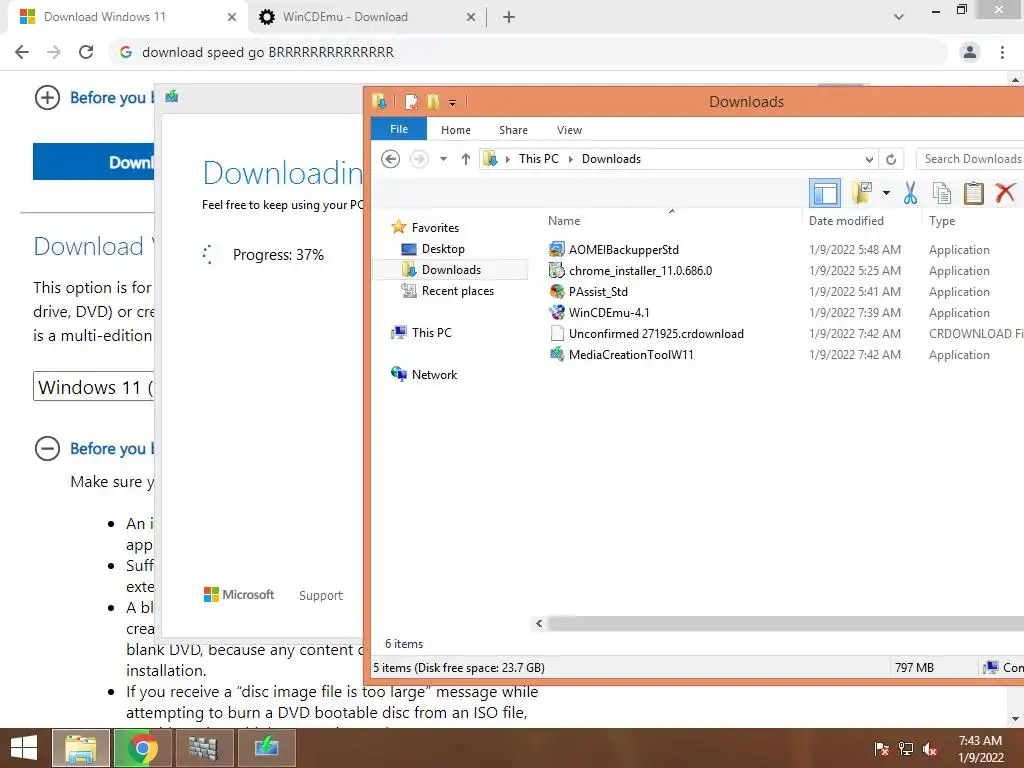The width and height of the screenshot is (1024, 768).
Task: Click the Copy icon in Explorer toolbar
Action: point(942,193)
